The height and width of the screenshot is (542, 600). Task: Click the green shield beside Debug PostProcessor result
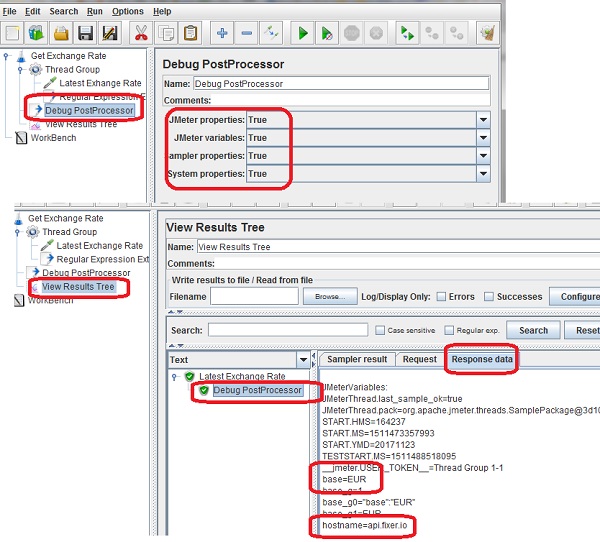coord(204,390)
